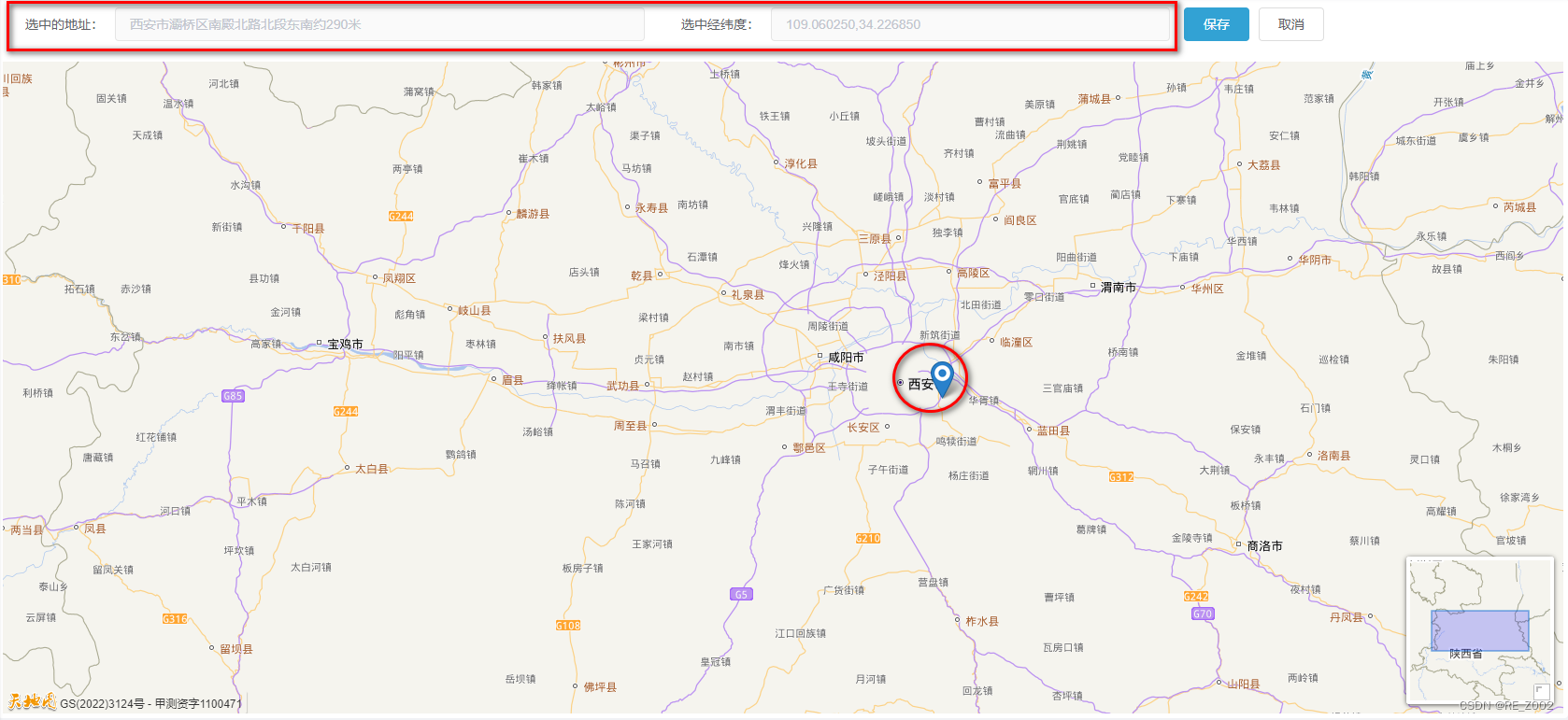Click the 眉县 label

[513, 381]
